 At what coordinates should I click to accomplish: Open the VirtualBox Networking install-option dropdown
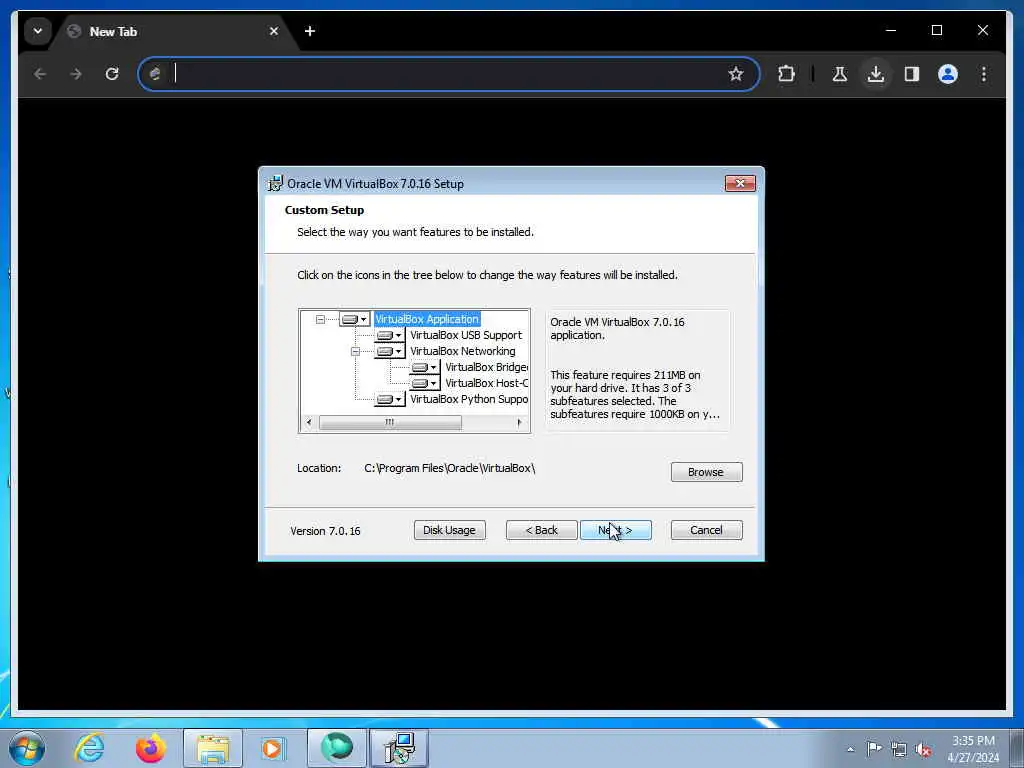(389, 351)
